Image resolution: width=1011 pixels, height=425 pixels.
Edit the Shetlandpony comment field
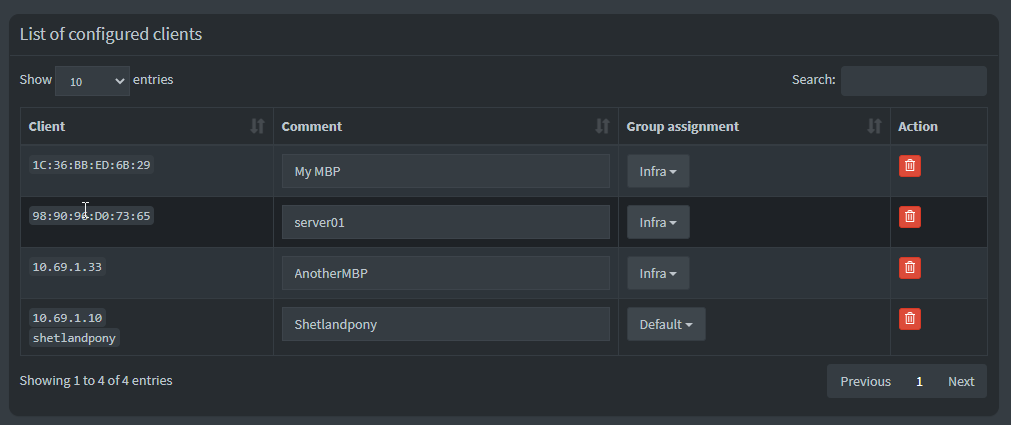(446, 324)
